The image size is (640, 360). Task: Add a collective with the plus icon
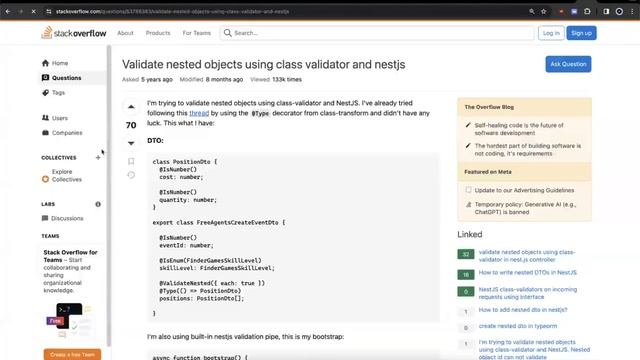point(98,158)
